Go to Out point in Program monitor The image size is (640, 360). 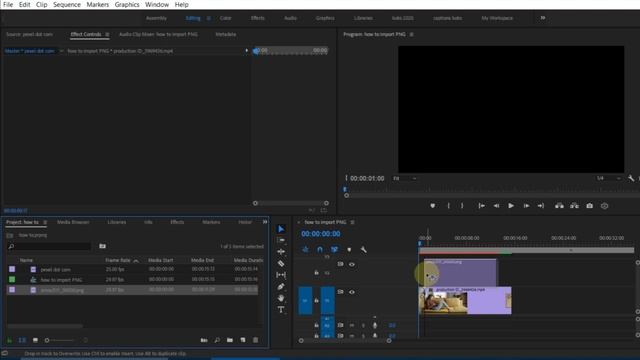(541, 206)
